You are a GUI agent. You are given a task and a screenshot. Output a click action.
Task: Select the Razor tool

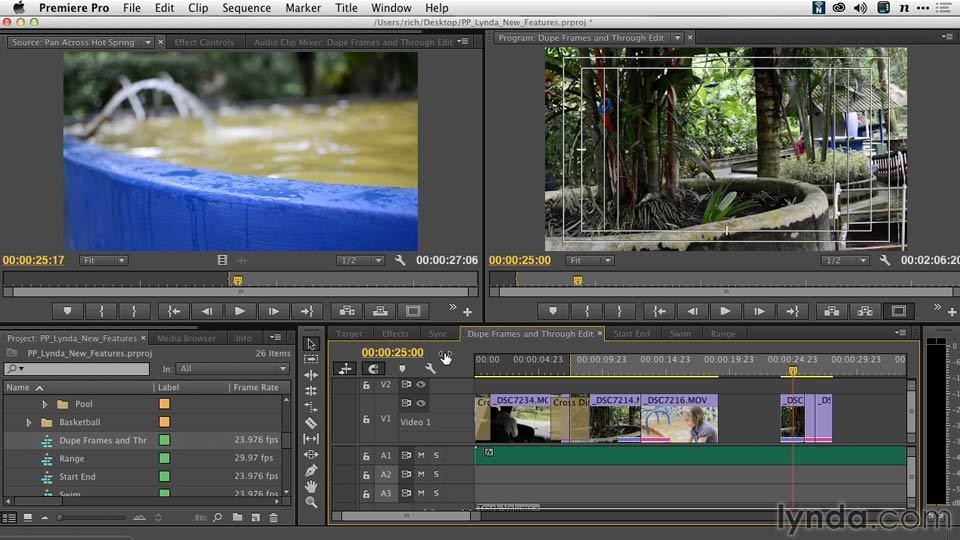click(x=311, y=422)
